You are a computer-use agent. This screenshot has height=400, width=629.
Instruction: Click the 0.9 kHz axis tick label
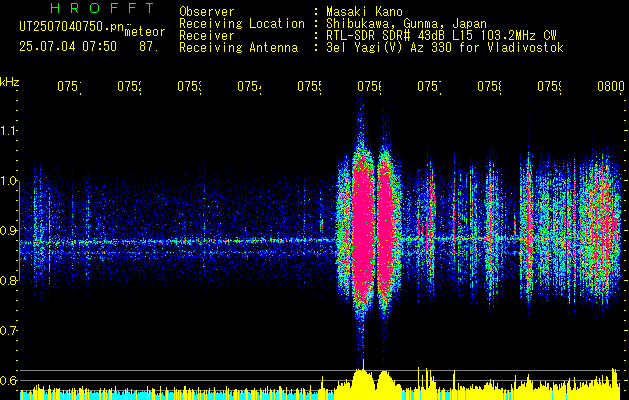coord(8,230)
